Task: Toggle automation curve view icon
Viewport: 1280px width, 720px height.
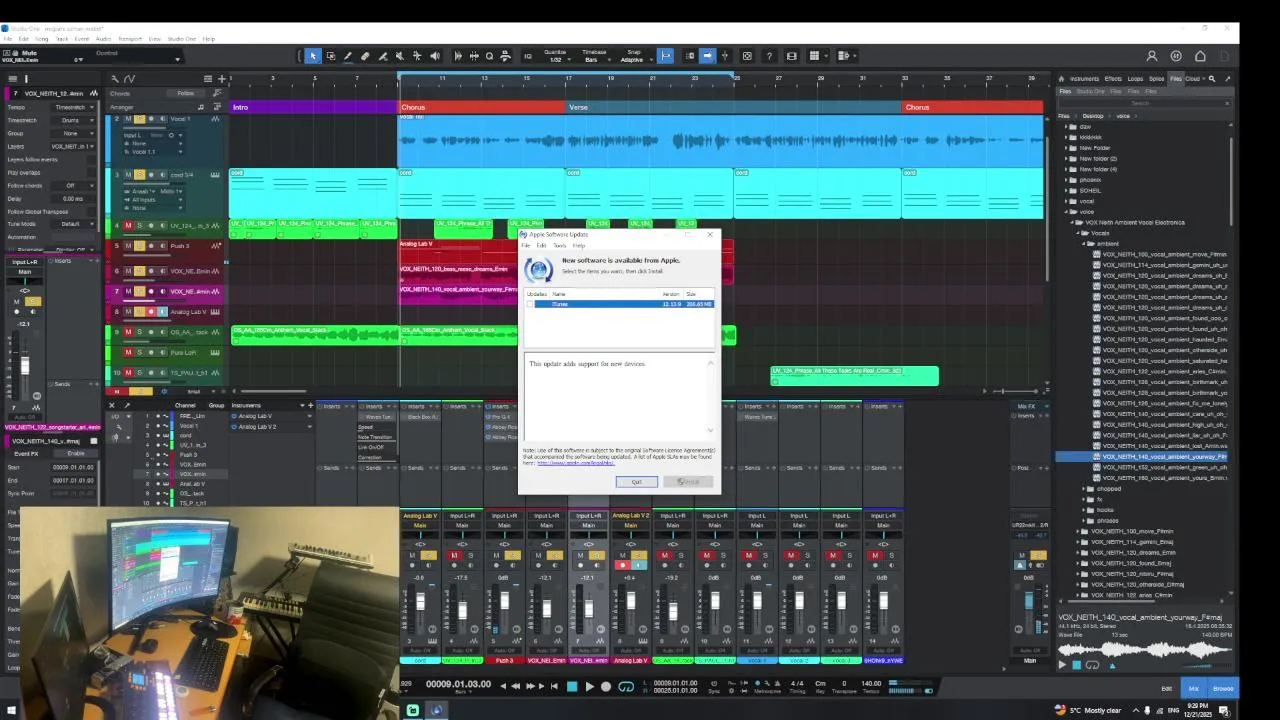Action: 130,78
